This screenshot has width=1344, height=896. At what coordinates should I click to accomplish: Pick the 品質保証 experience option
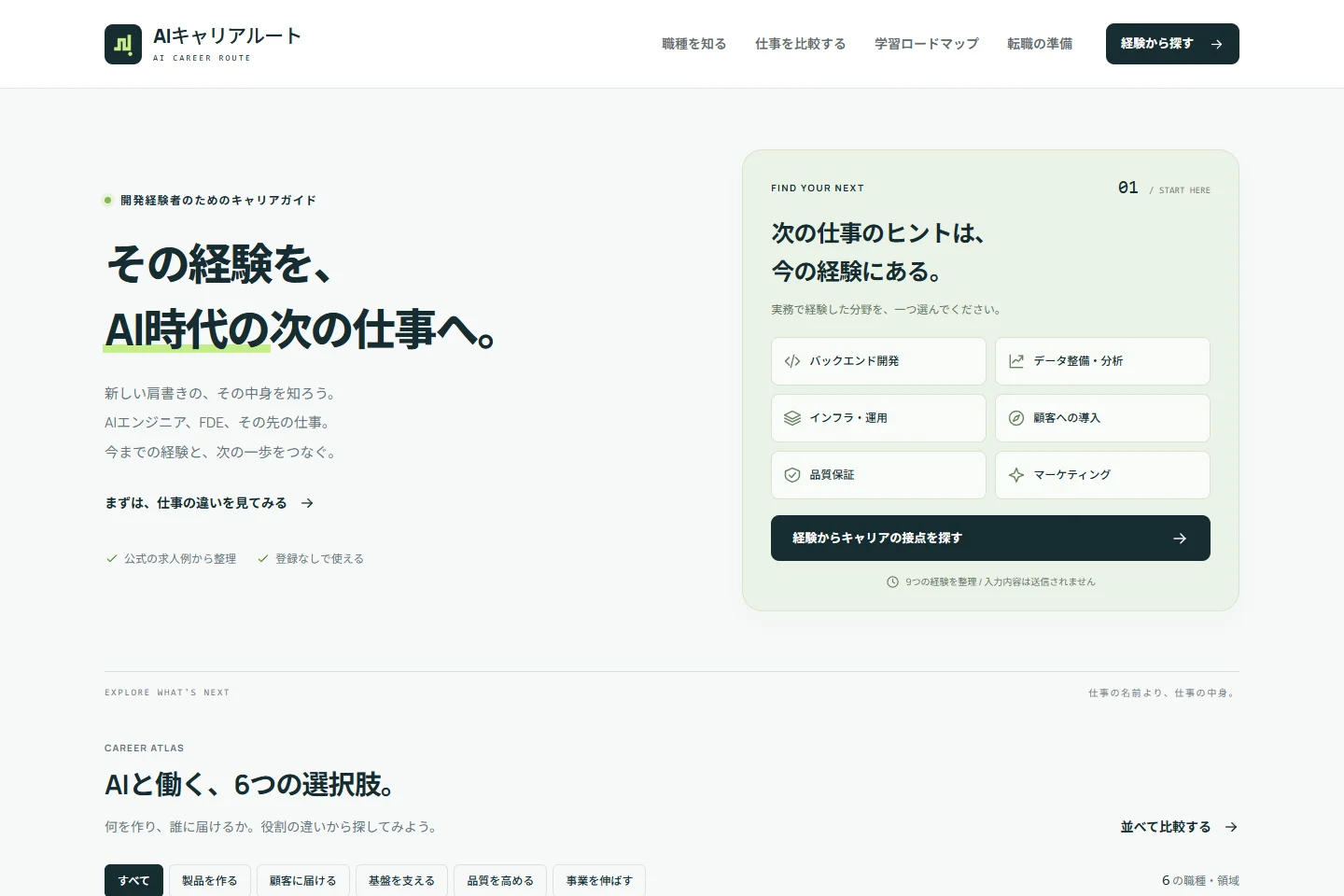pos(878,475)
